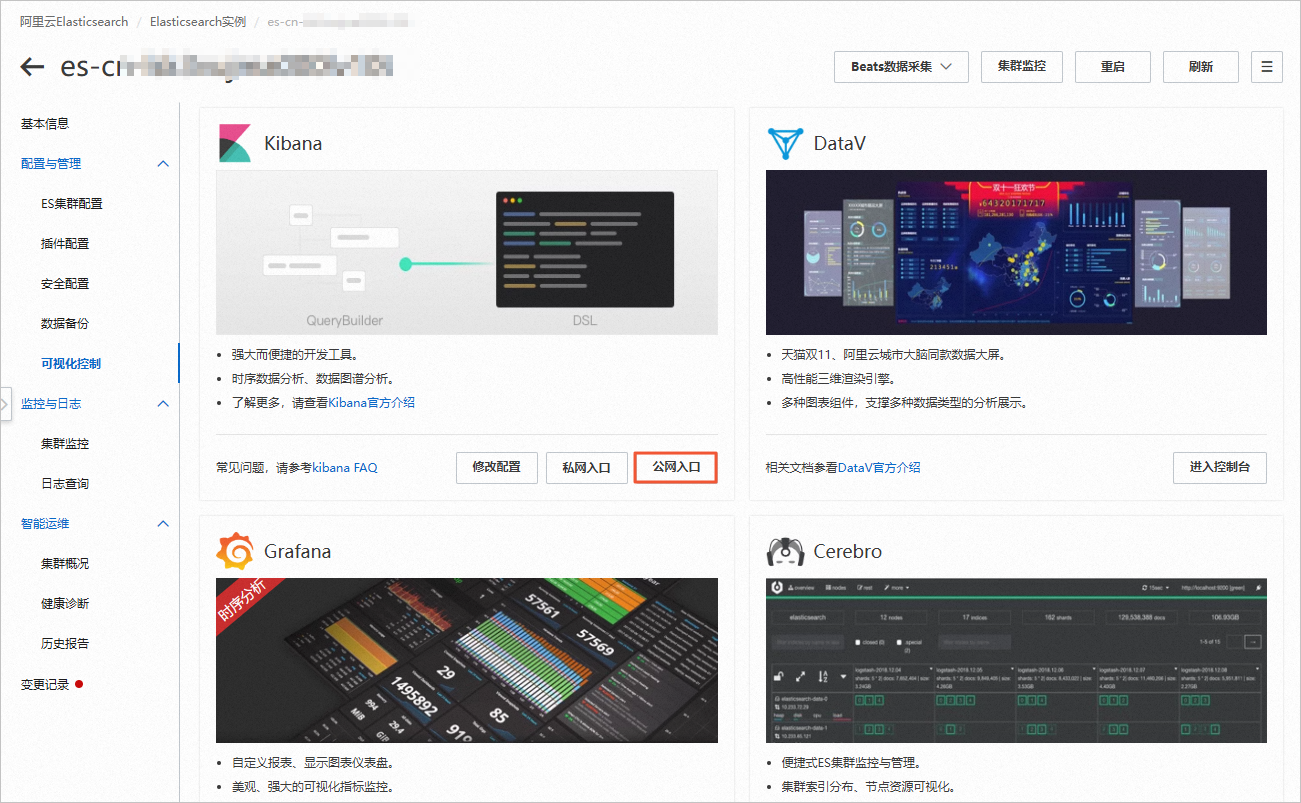Click the red dot beside 变更记录

tap(79, 684)
